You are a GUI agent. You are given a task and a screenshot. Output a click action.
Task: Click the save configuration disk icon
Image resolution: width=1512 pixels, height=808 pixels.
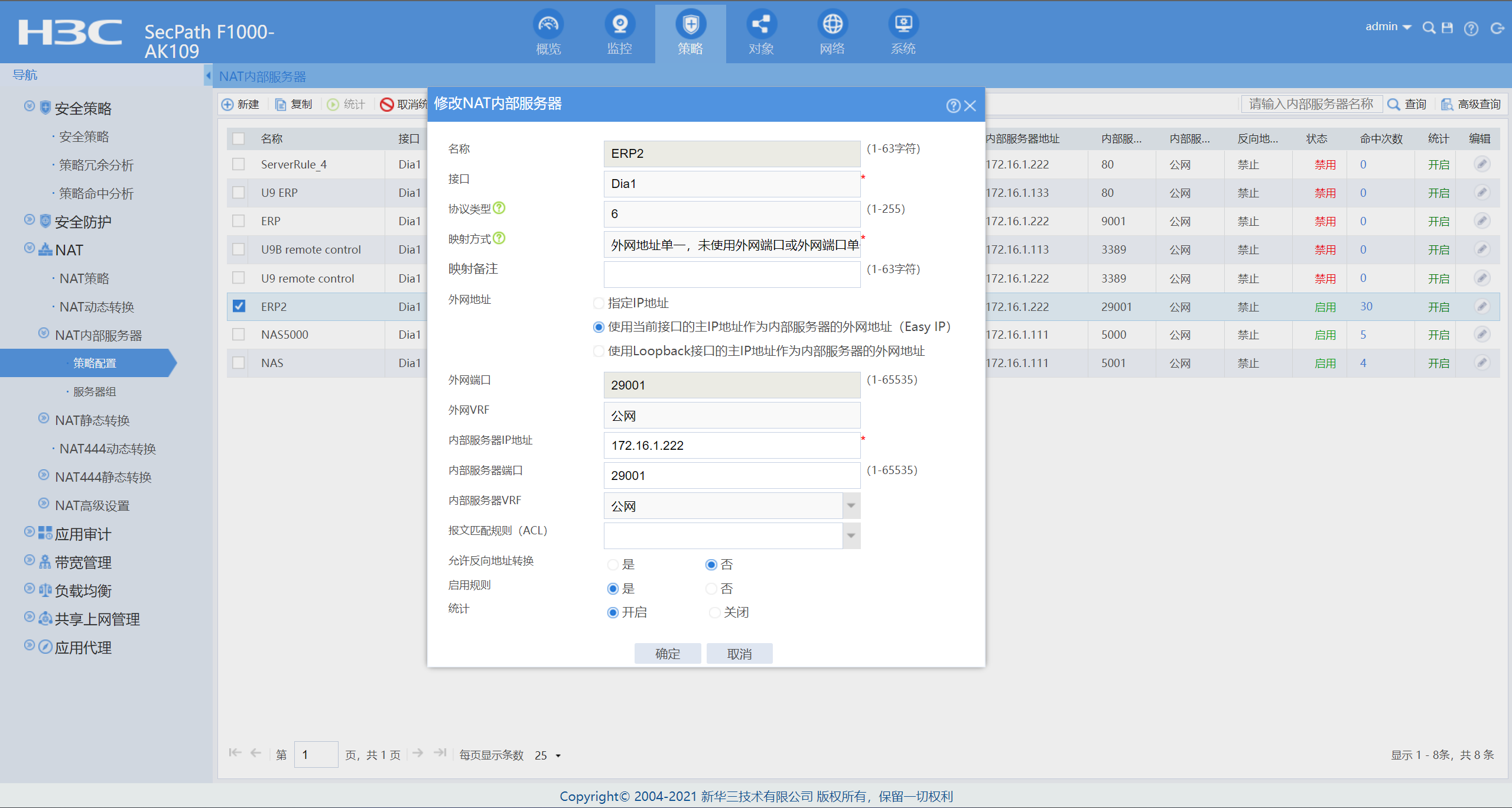coord(1447,28)
